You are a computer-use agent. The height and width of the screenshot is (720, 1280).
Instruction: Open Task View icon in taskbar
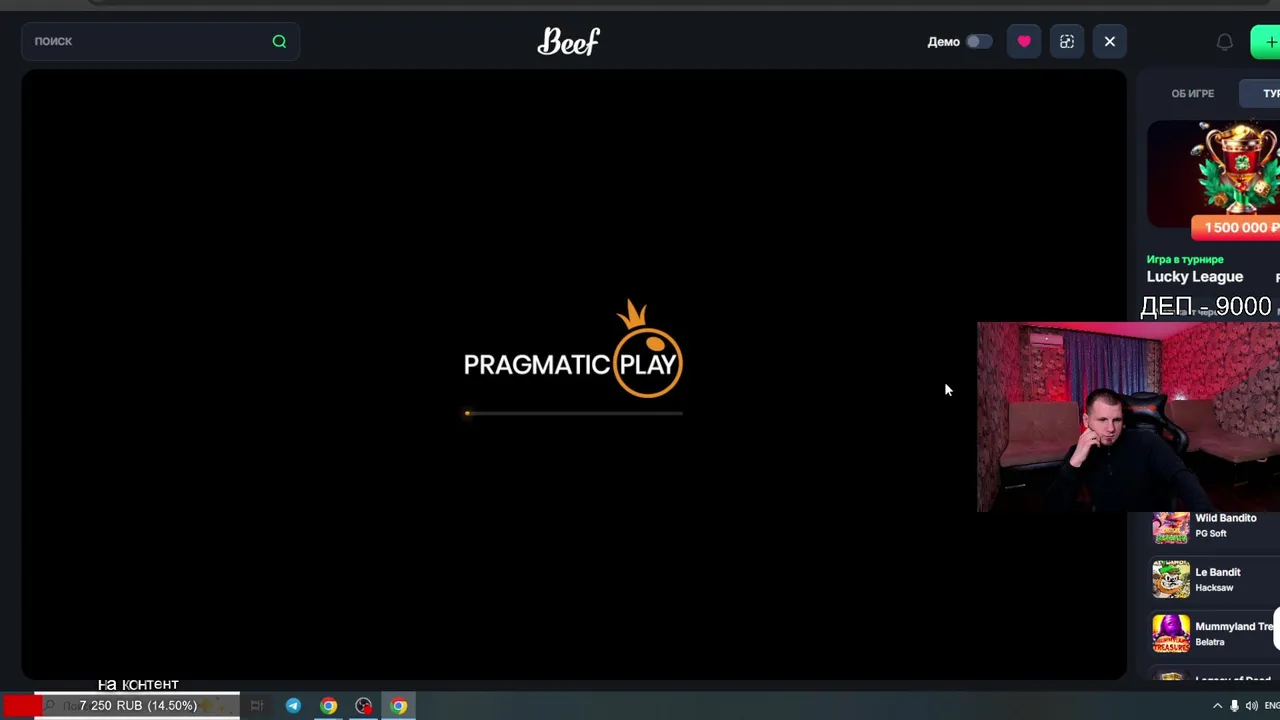(257, 706)
